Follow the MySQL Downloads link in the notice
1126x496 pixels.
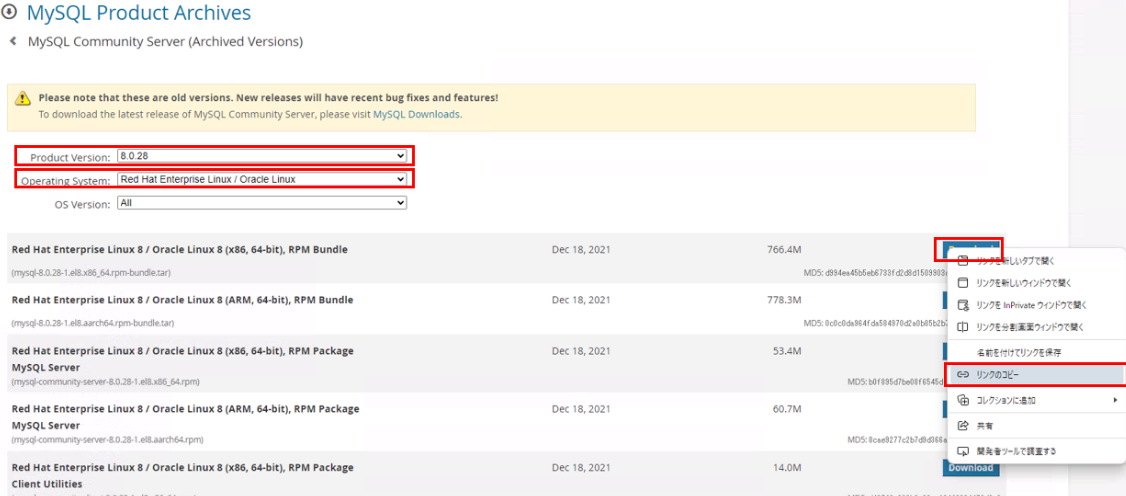coord(416,114)
